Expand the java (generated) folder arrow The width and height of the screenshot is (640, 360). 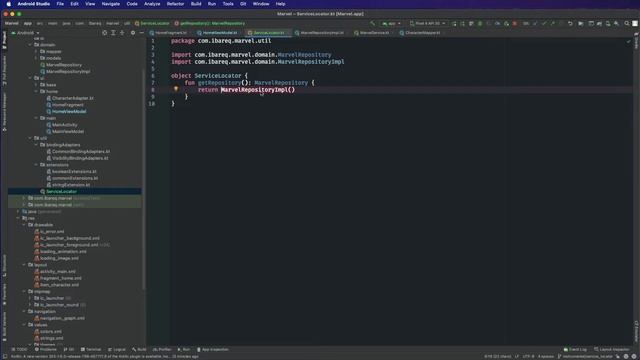[18, 211]
